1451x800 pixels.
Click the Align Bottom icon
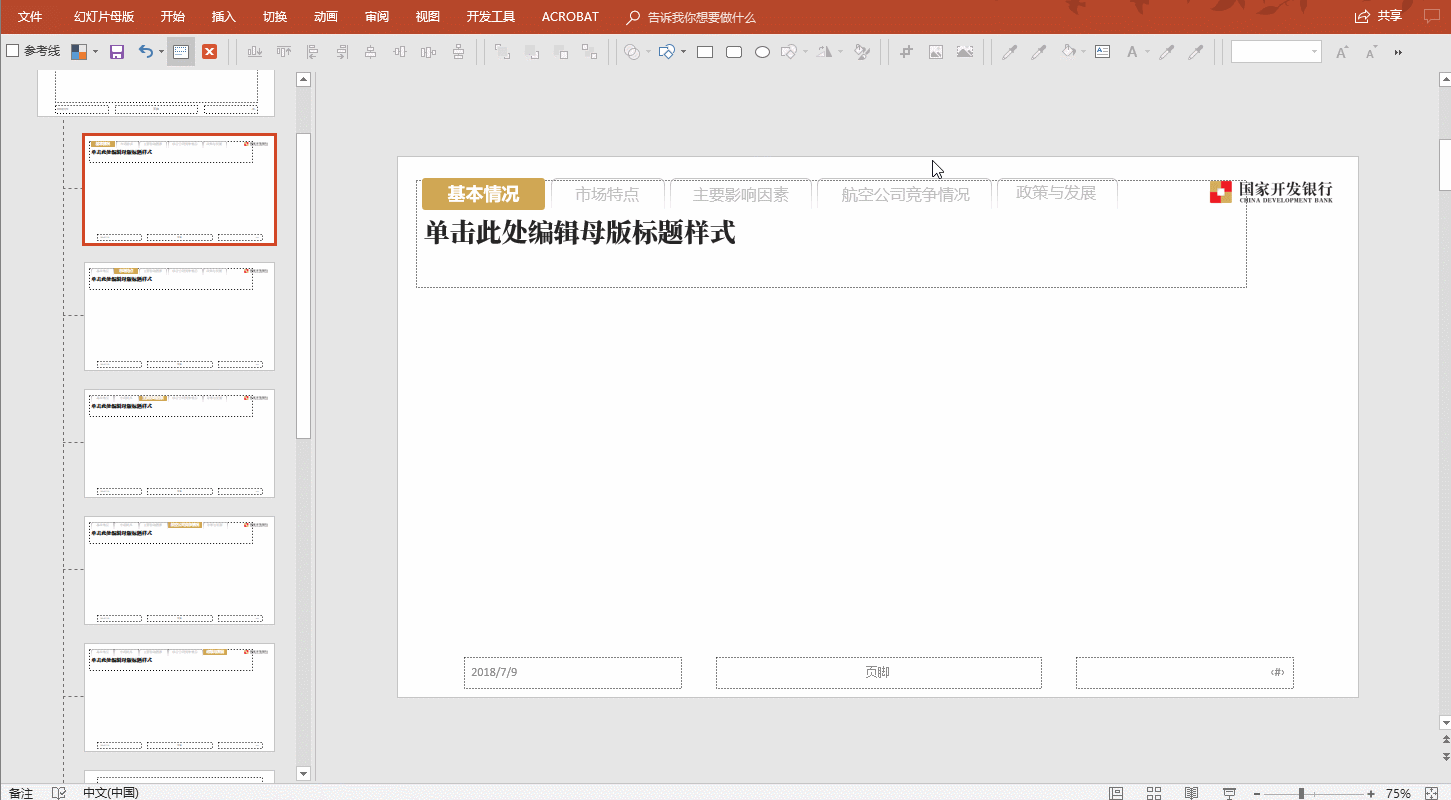click(x=255, y=52)
